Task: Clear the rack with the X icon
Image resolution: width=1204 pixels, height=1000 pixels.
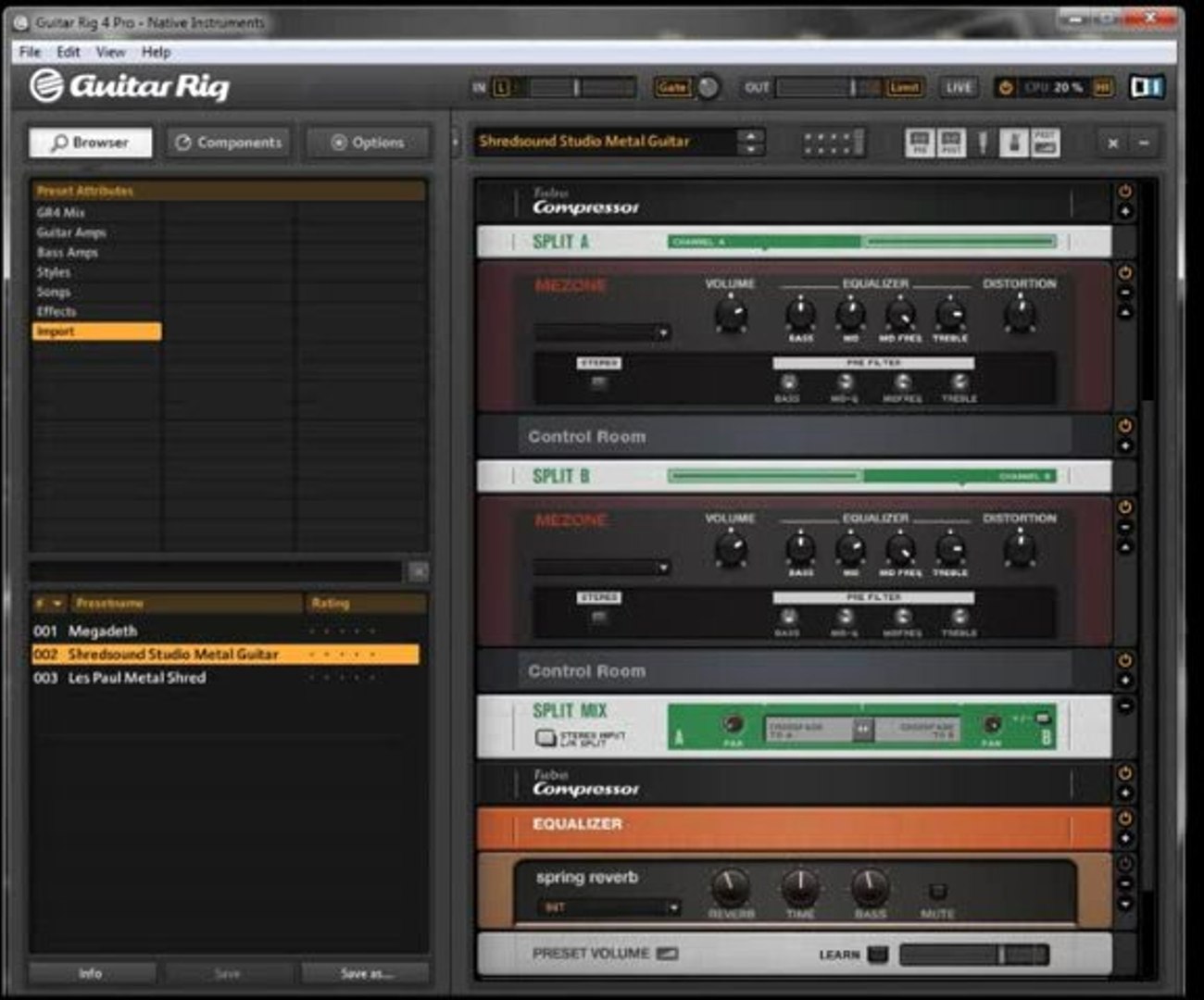Action: coord(1113,144)
